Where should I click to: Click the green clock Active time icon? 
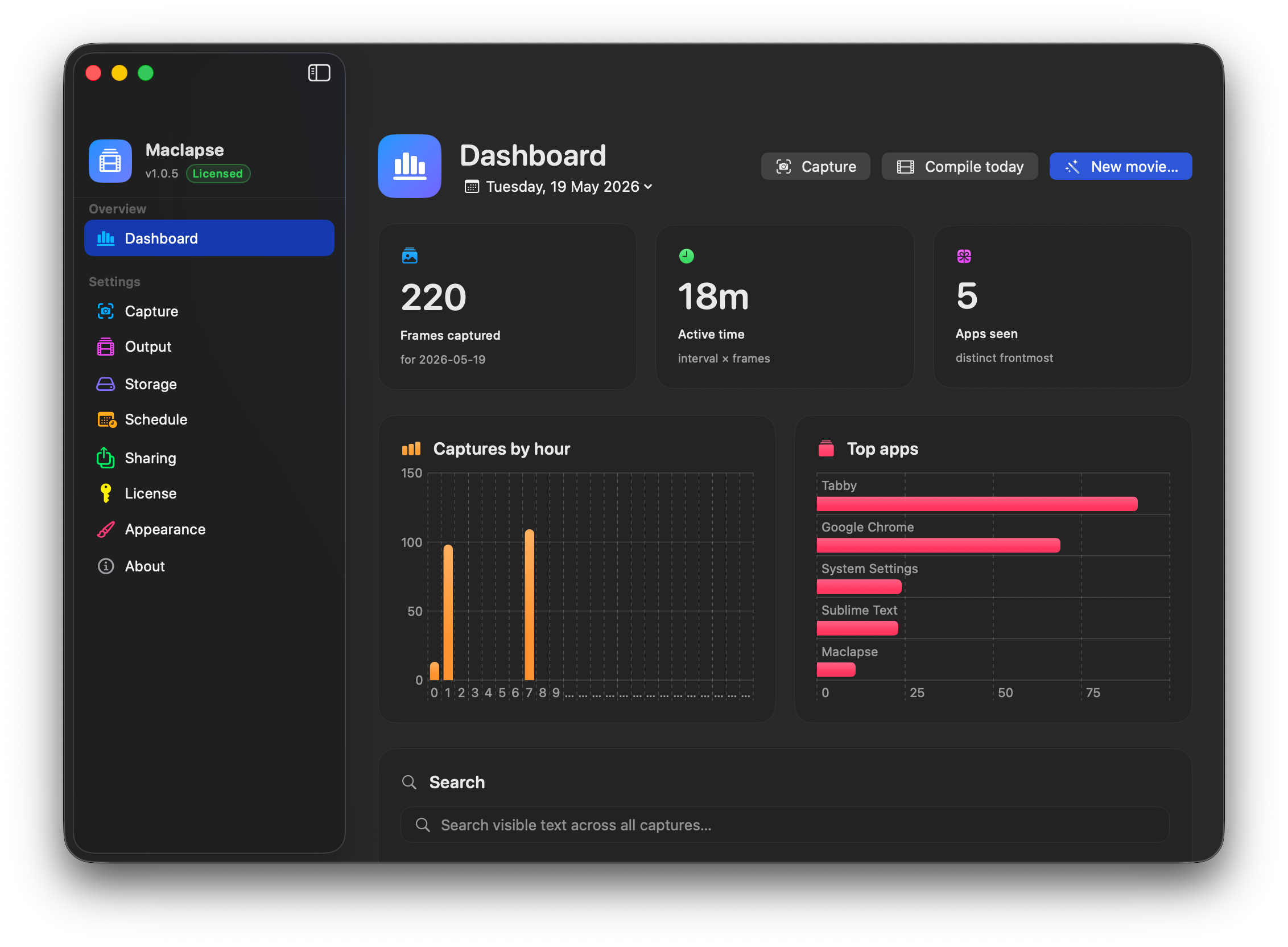pyautogui.click(x=687, y=256)
